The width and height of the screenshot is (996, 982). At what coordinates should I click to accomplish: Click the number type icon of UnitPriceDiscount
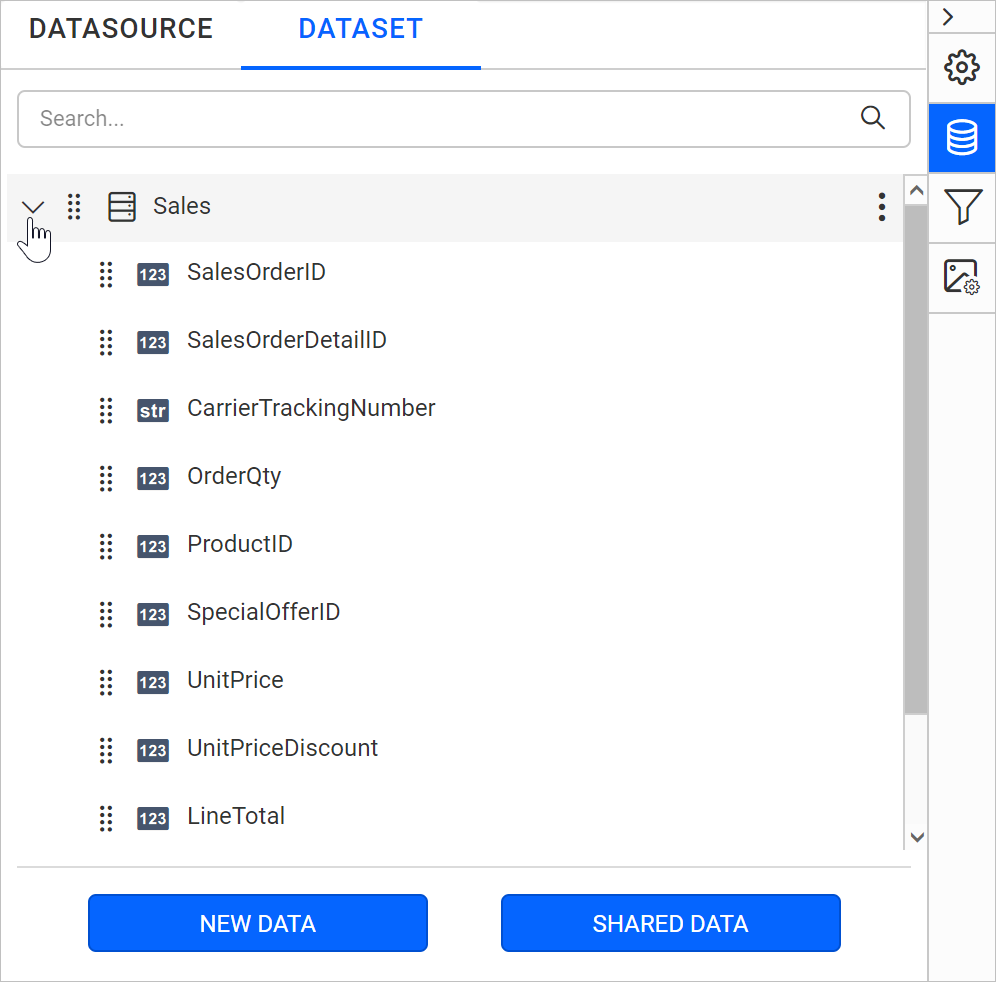pos(153,750)
